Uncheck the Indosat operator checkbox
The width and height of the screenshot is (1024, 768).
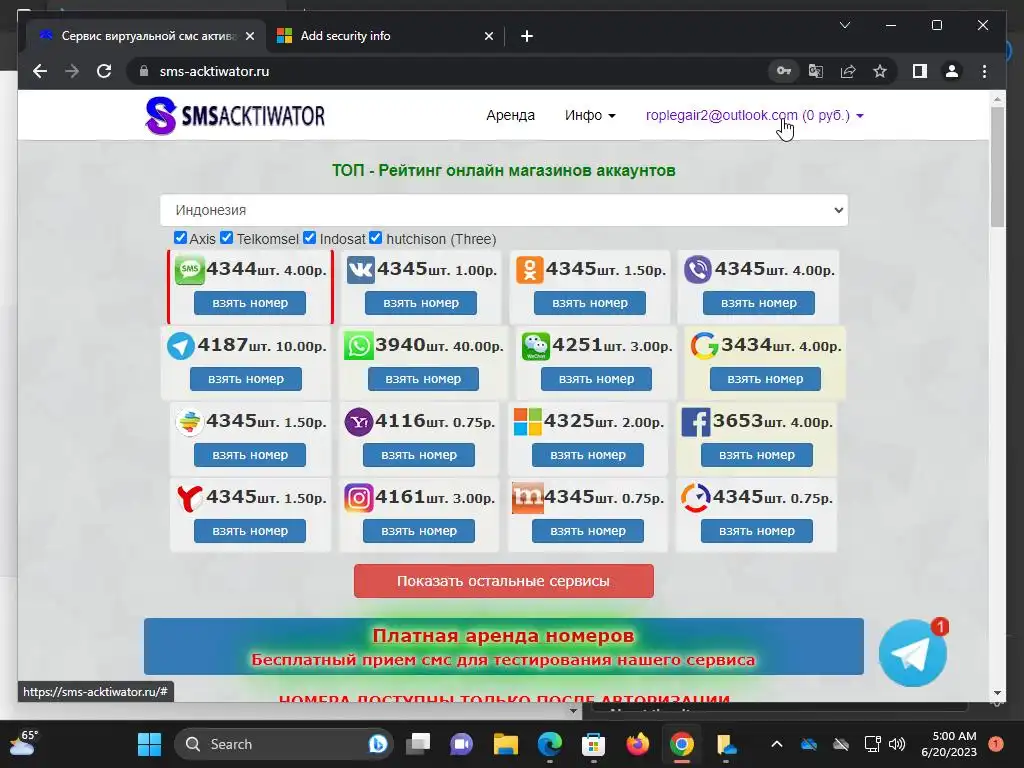coord(310,238)
